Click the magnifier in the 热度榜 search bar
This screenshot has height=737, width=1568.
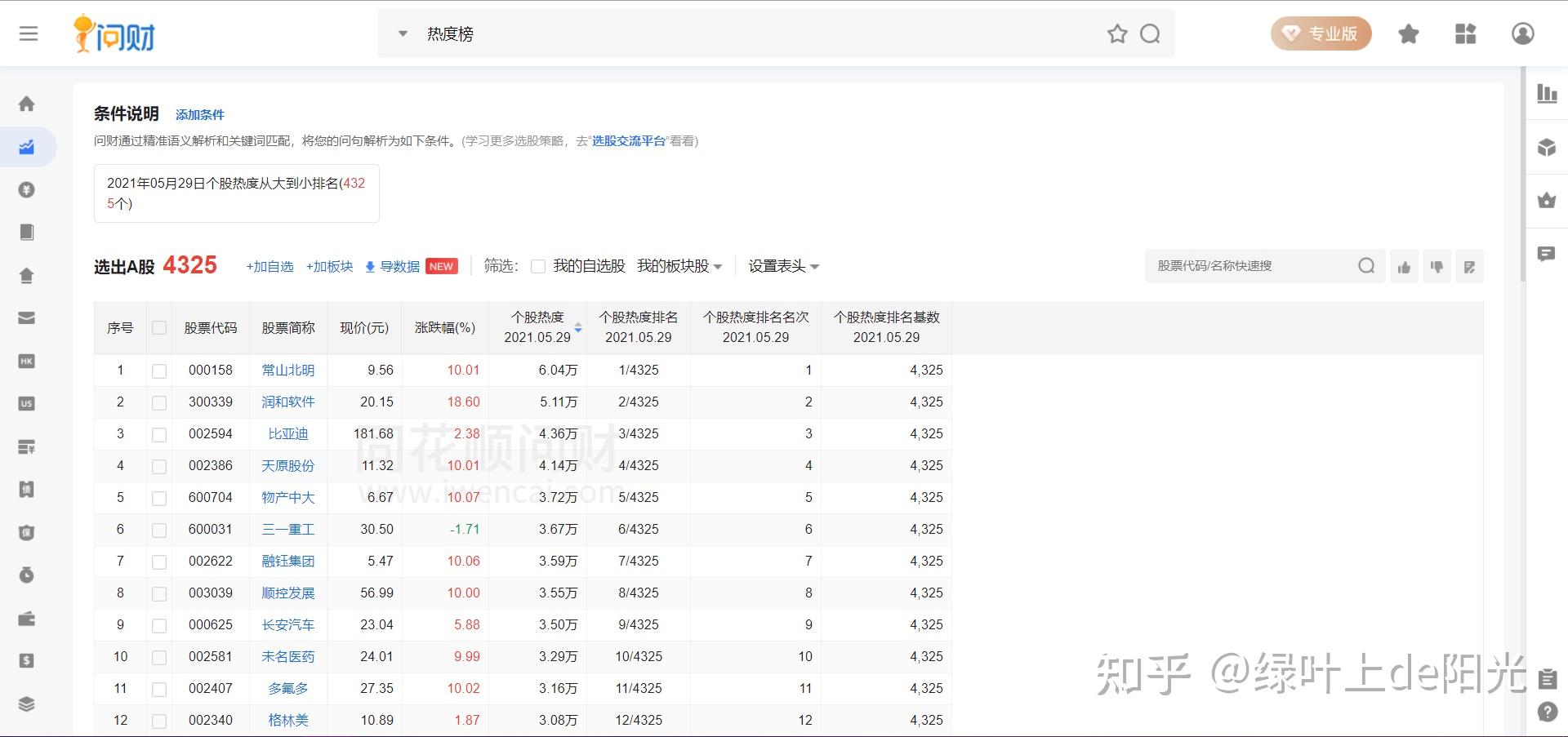[1150, 33]
